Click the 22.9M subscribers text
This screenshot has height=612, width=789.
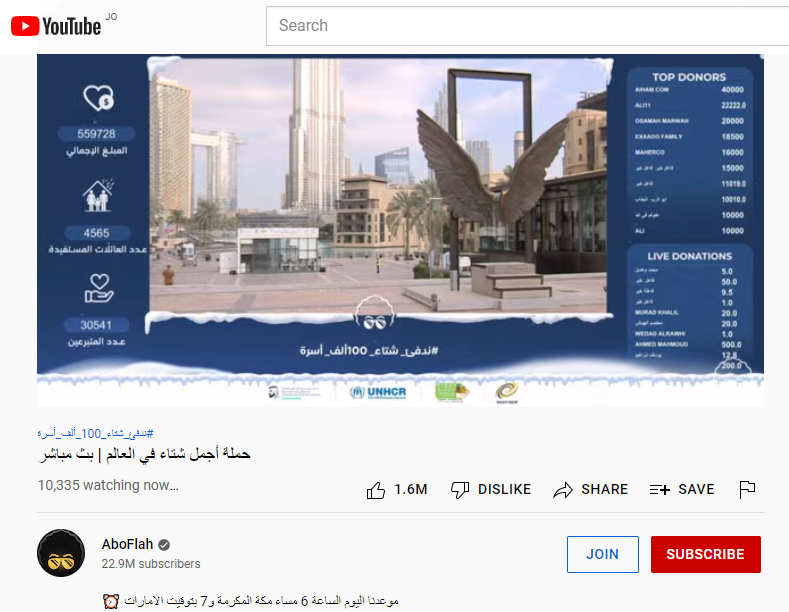(151, 564)
